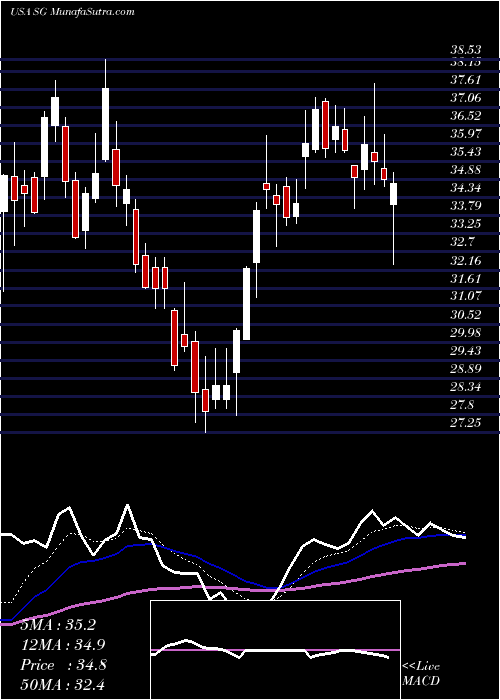
Task: Click the MACD inset panel white line
Action: point(272,650)
